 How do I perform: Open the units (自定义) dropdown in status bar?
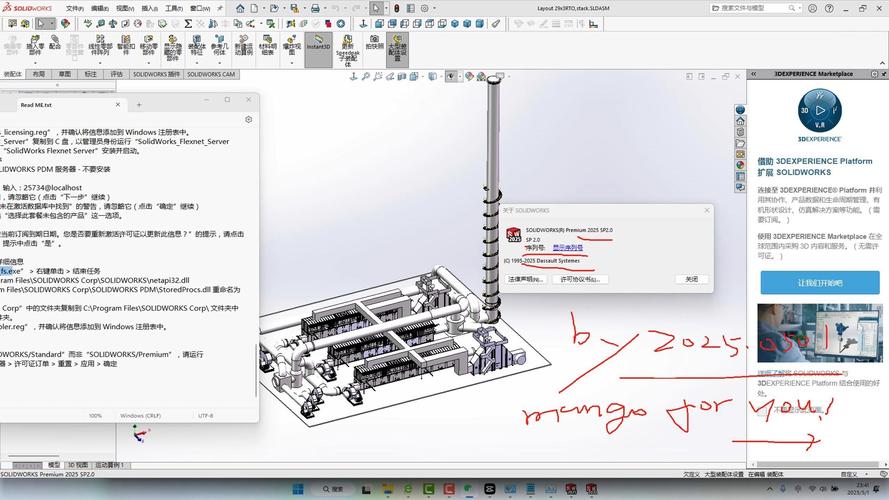pyautogui.click(x=866, y=474)
